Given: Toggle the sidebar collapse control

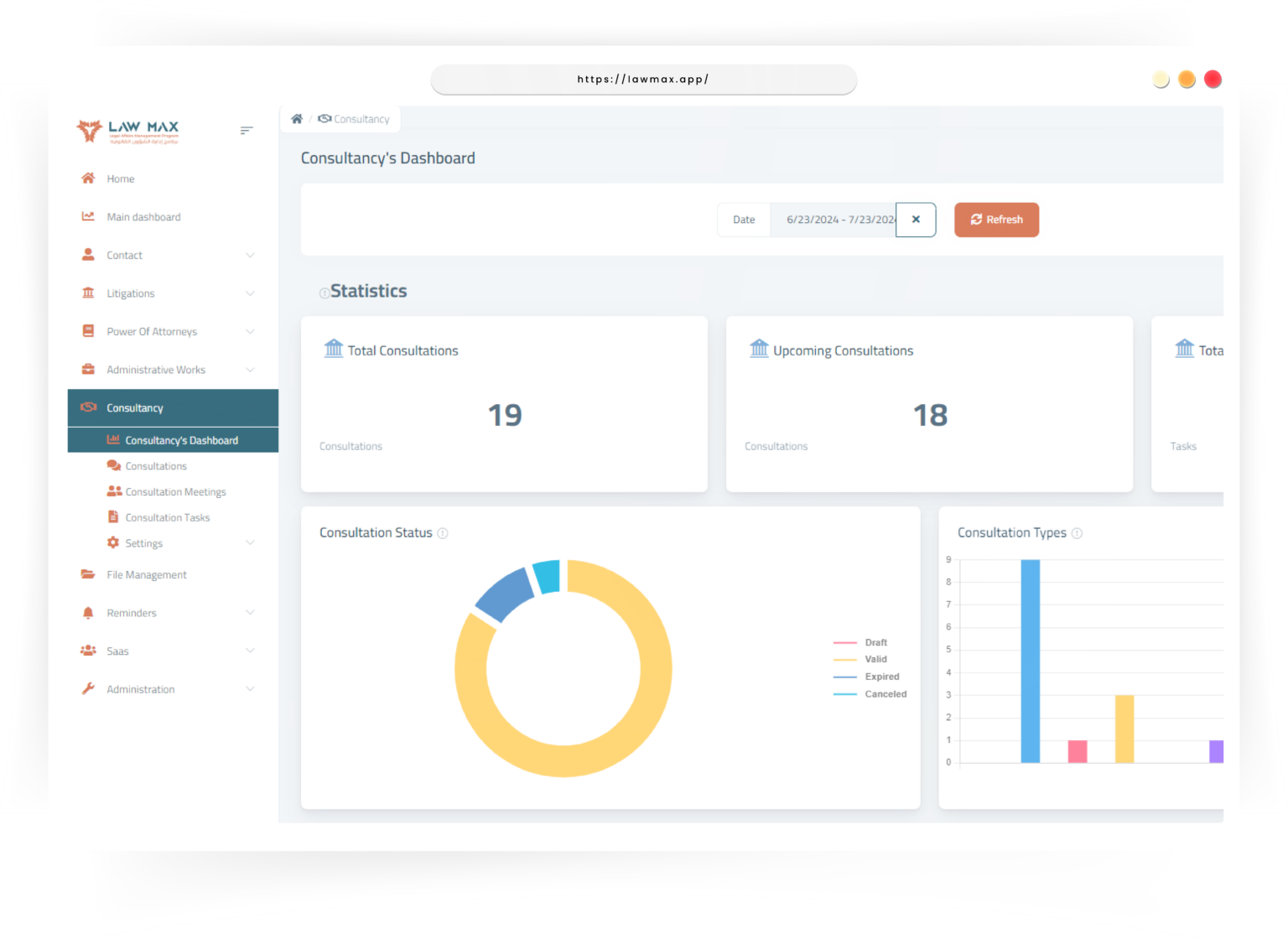Looking at the screenshot, I should (246, 131).
